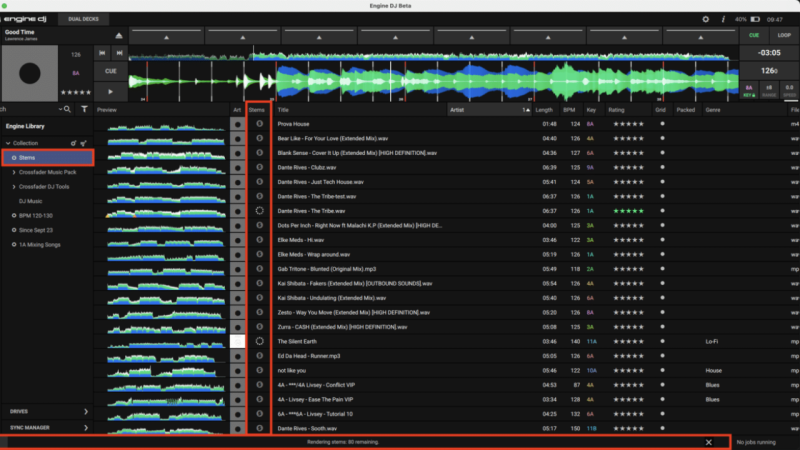
Task: Eject the loaded Good Time track
Action: pyautogui.click(x=118, y=36)
